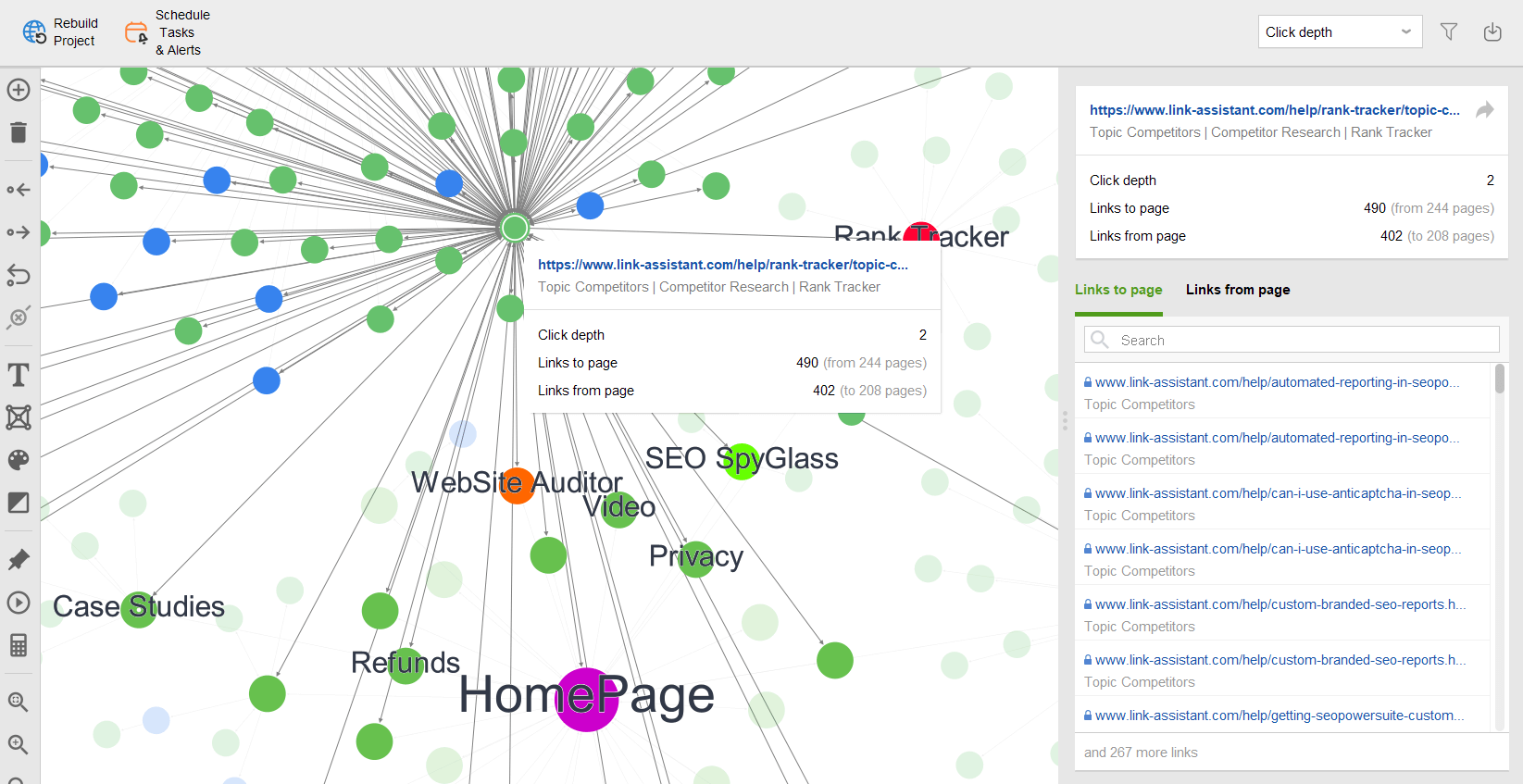Select the text label T tool
This screenshot has width=1523, height=784.
[x=19, y=375]
